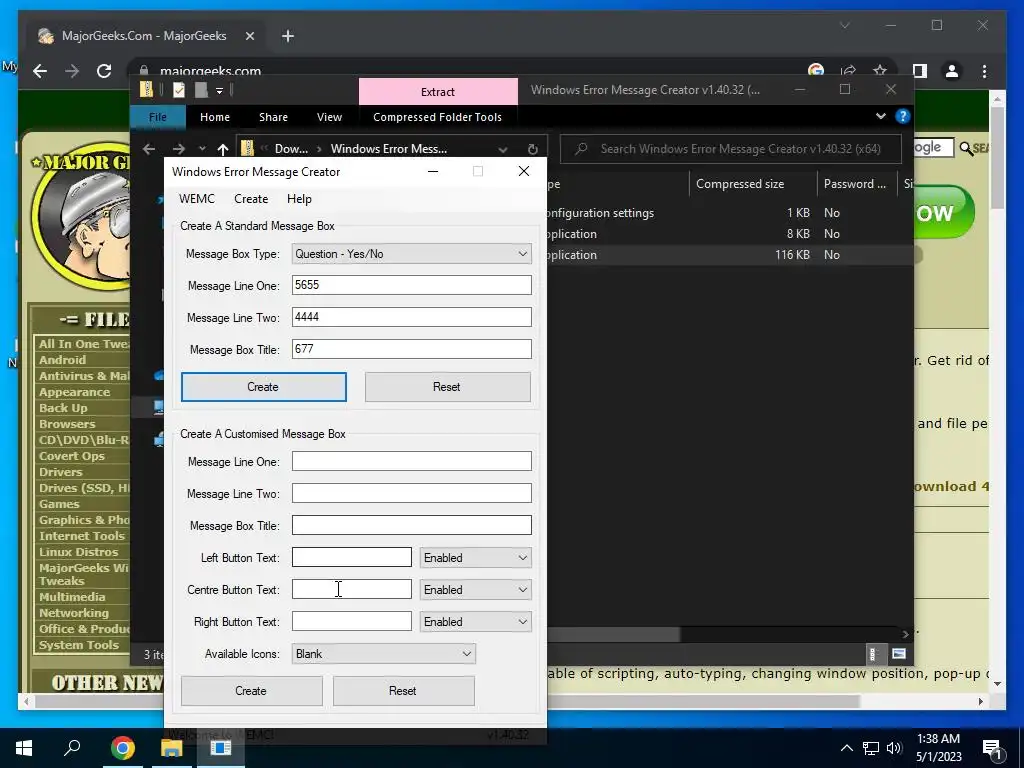Switch Explorer to large icons view icon
The height and width of the screenshot is (768, 1024).
(899, 654)
